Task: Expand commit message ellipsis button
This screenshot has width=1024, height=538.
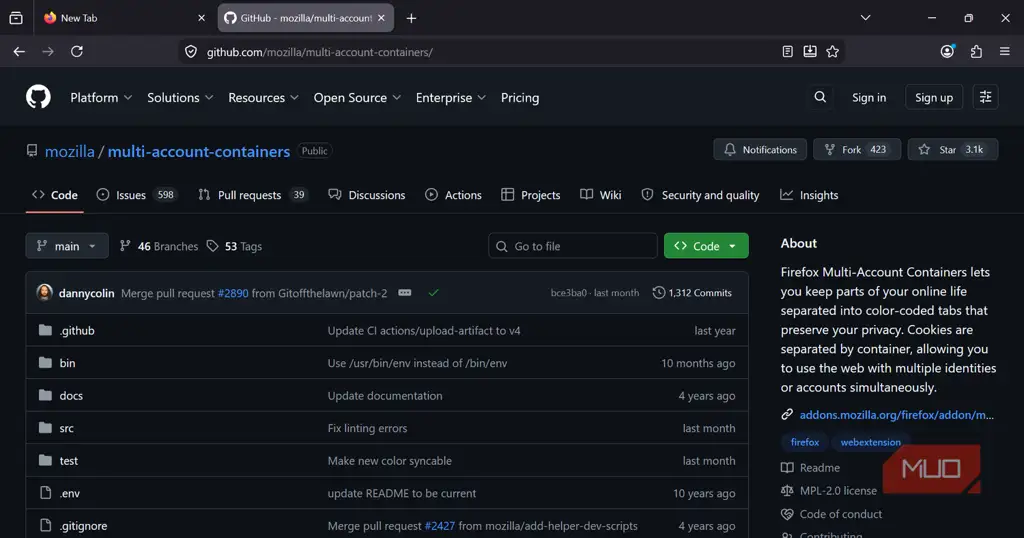Action: point(405,293)
